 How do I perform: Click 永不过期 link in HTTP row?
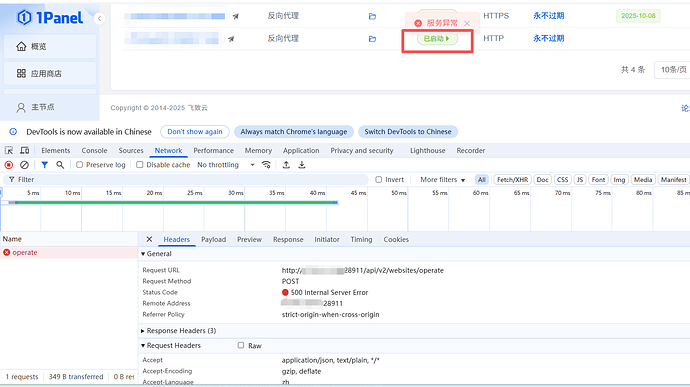pos(549,38)
